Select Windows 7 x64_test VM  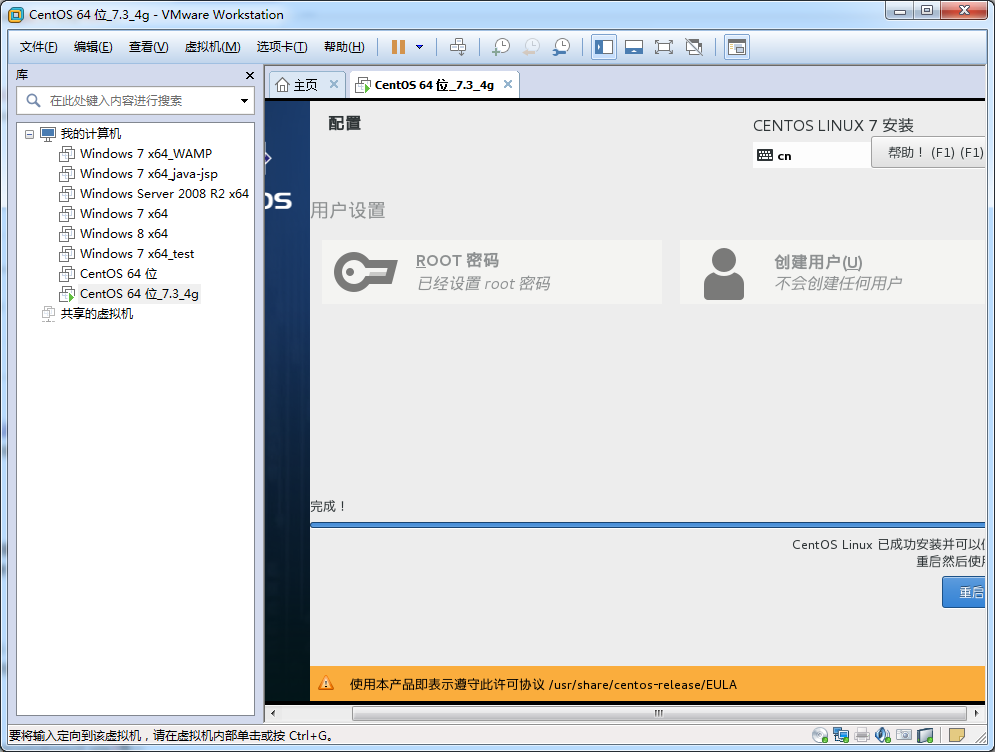[136, 254]
